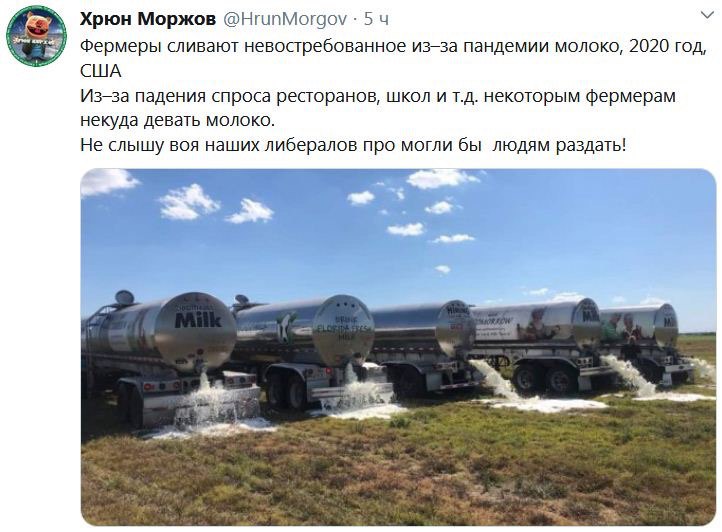Open the milk tankers photo
Image resolution: width=722 pixels, height=532 pixels.
[x=398, y=347]
